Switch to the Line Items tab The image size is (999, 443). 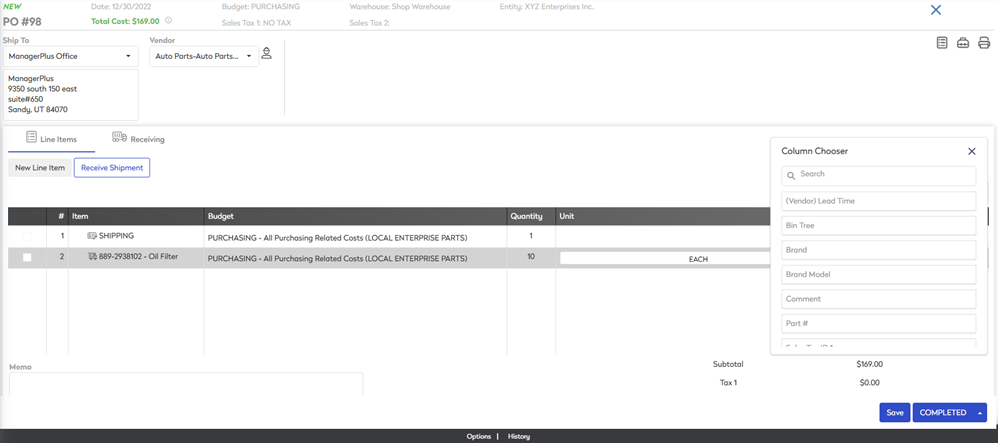click(52, 138)
